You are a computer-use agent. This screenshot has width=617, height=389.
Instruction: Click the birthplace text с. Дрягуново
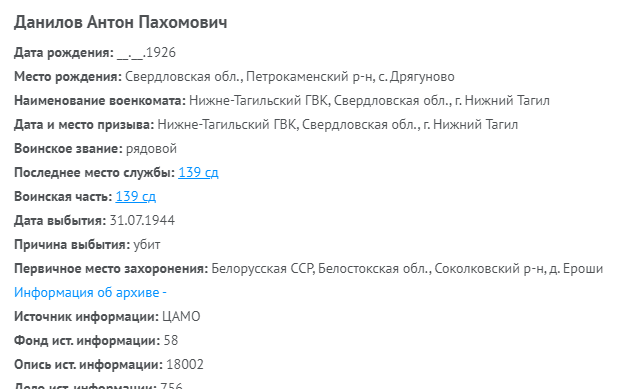point(416,76)
